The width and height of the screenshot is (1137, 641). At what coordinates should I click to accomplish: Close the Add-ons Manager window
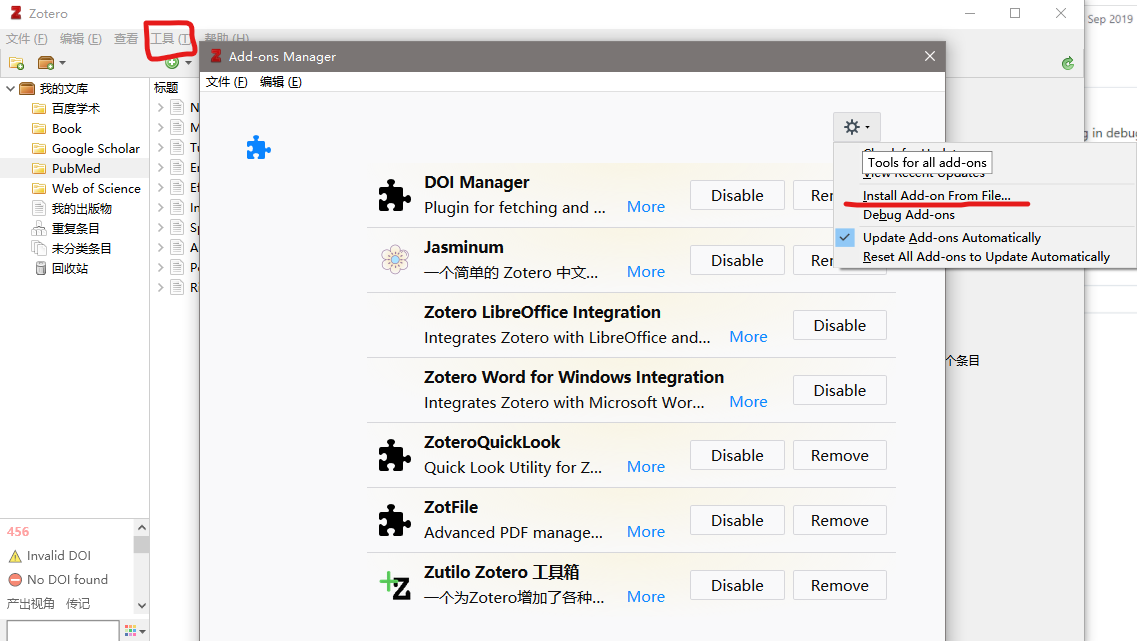click(x=930, y=57)
